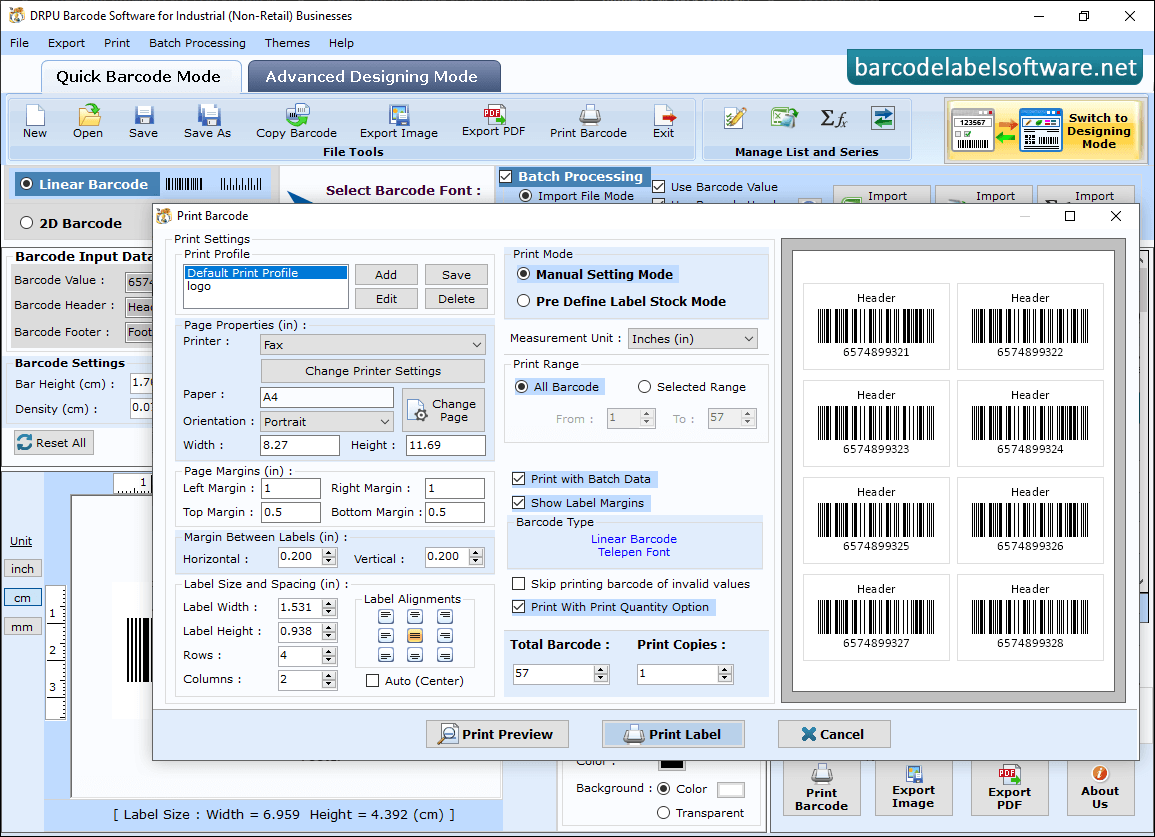The image size is (1155, 837).
Task: Open the File menu
Action: click(x=20, y=43)
